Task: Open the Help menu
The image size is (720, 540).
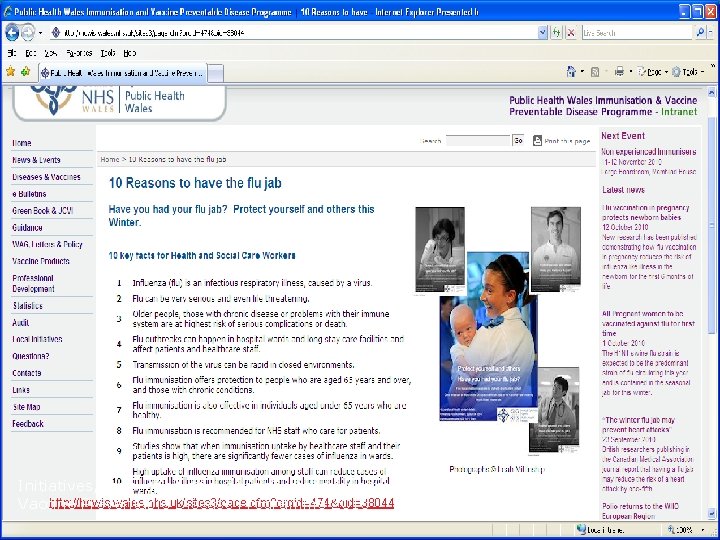Action: pos(129,53)
